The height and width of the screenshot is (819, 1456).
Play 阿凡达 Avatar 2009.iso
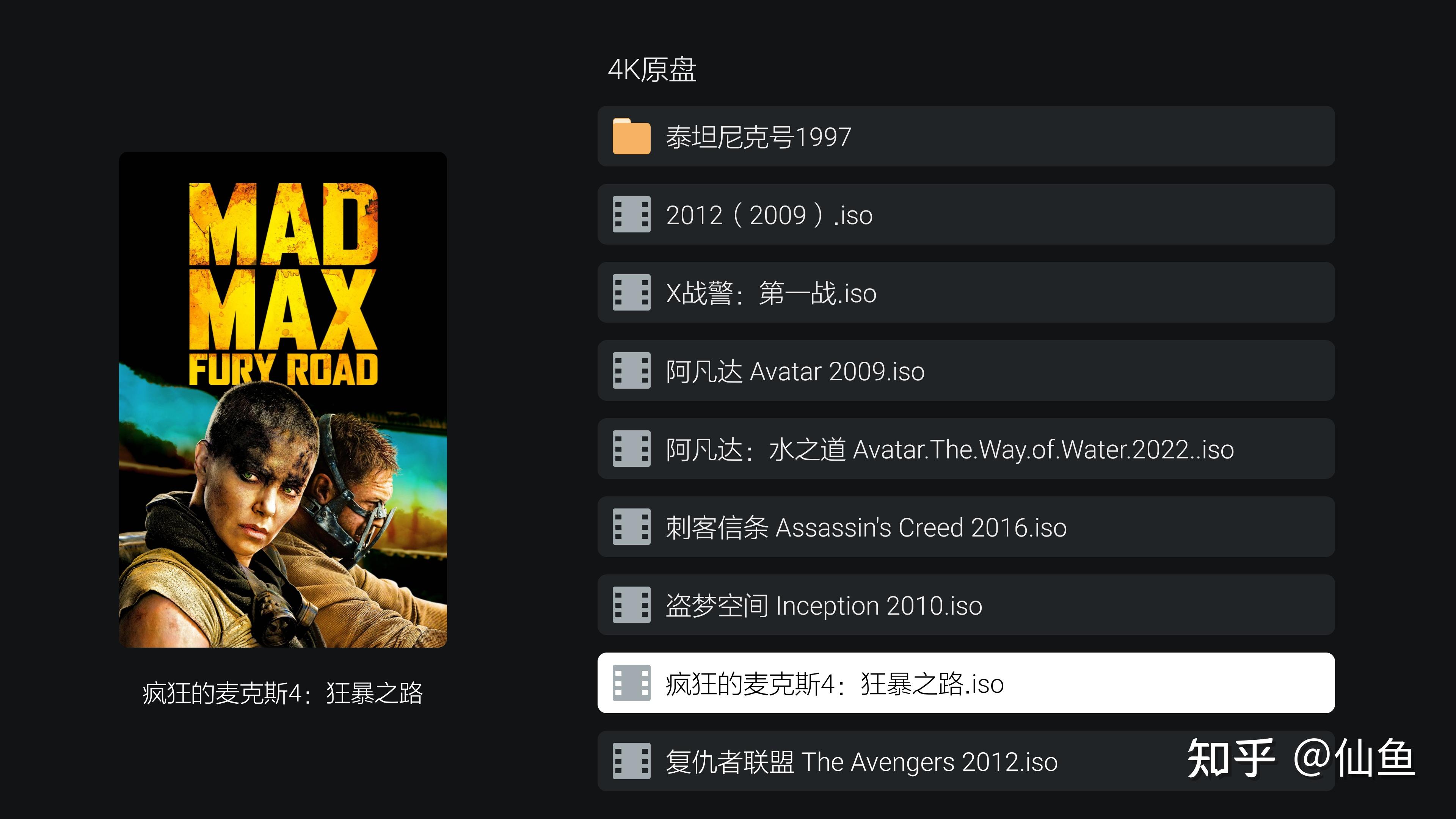click(966, 370)
